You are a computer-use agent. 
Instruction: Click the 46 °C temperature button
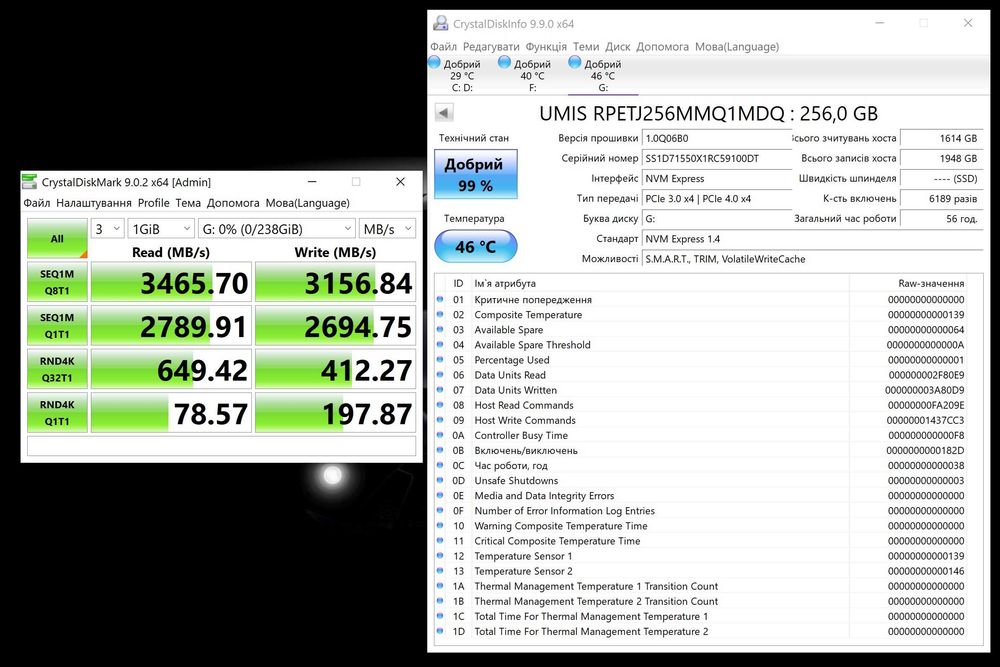pyautogui.click(x=475, y=247)
